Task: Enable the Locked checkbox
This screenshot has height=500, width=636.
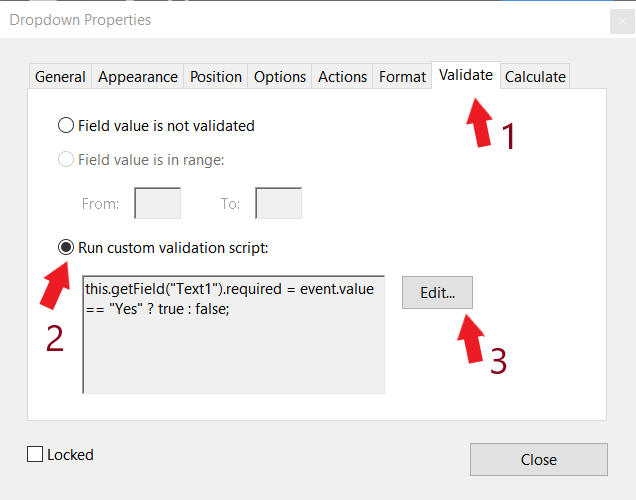Action: point(37,455)
